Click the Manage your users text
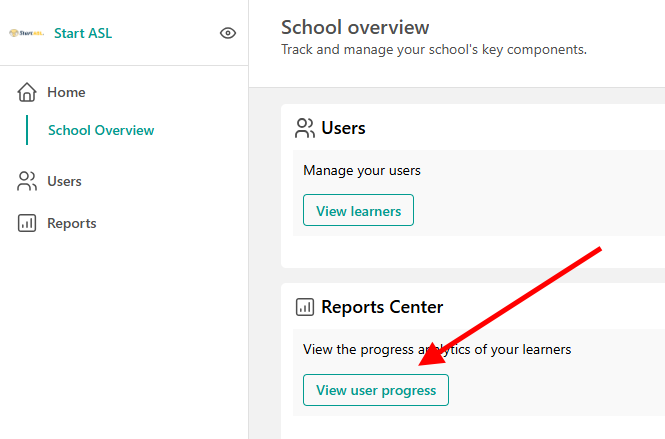 click(x=362, y=171)
